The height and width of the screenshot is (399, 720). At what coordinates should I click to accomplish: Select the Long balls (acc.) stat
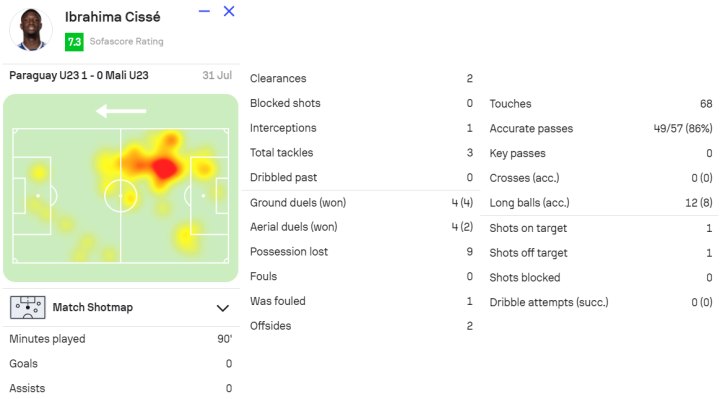pos(601,203)
